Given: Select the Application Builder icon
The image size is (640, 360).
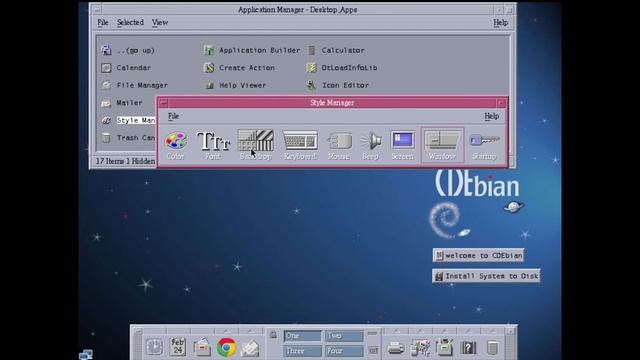Looking at the screenshot, I should (209, 50).
